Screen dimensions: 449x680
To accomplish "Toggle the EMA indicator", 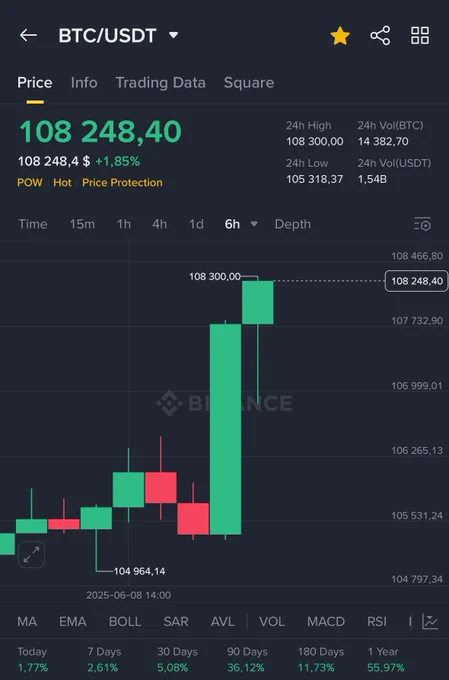I will [72, 621].
